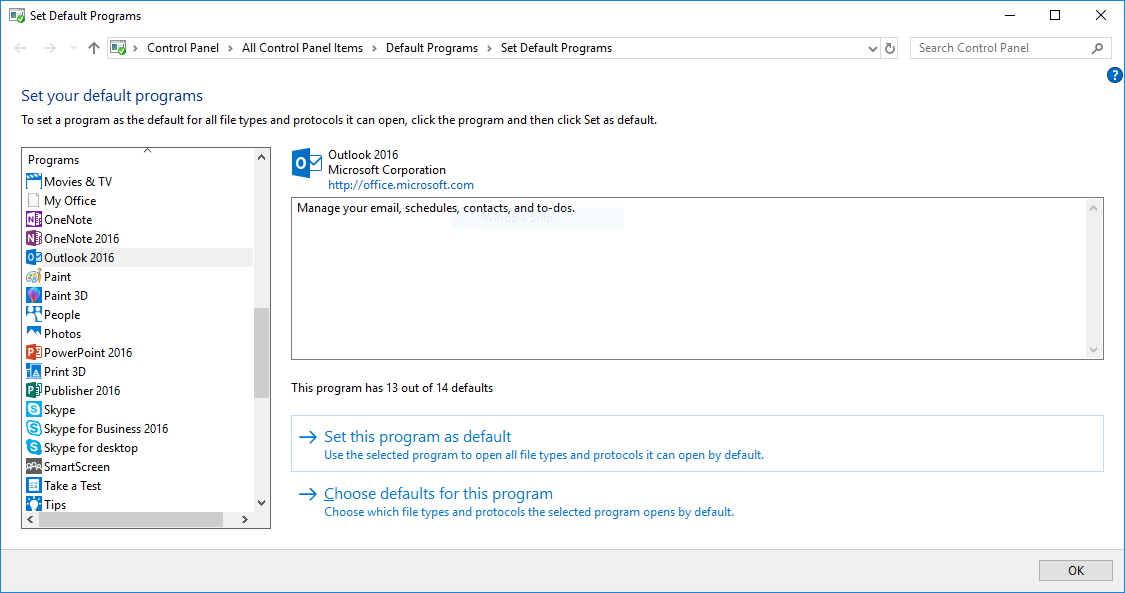This screenshot has width=1125, height=593.
Task: Click the People app icon
Action: [34, 315]
